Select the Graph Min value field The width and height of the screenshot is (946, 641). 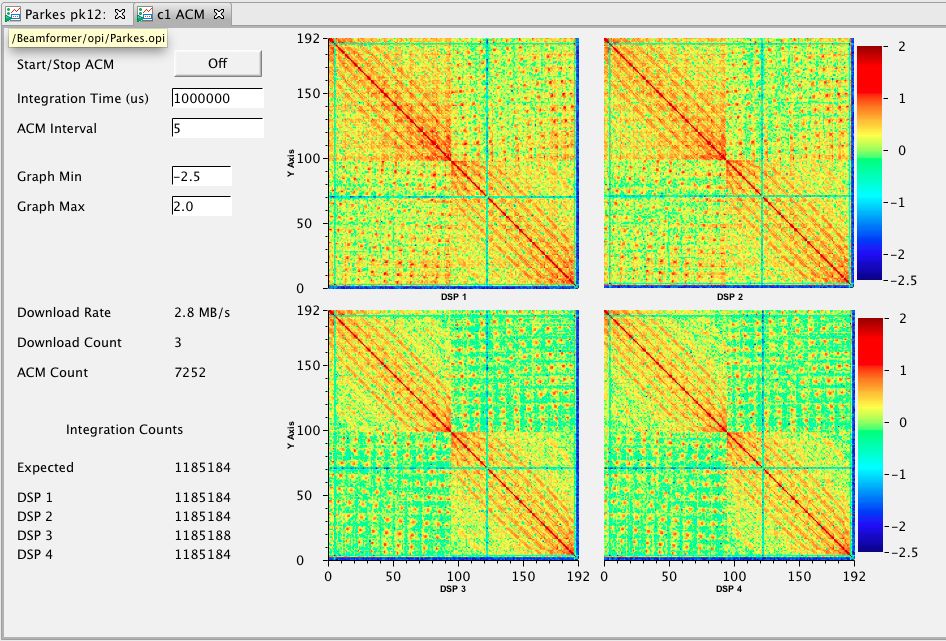201,176
